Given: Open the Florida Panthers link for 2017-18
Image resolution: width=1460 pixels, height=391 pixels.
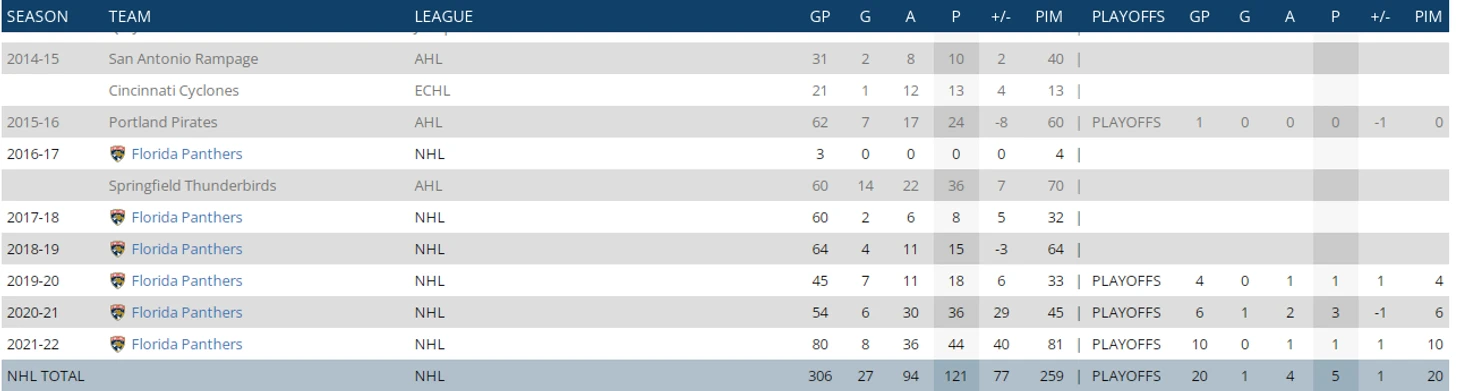Looking at the screenshot, I should pos(187,217).
